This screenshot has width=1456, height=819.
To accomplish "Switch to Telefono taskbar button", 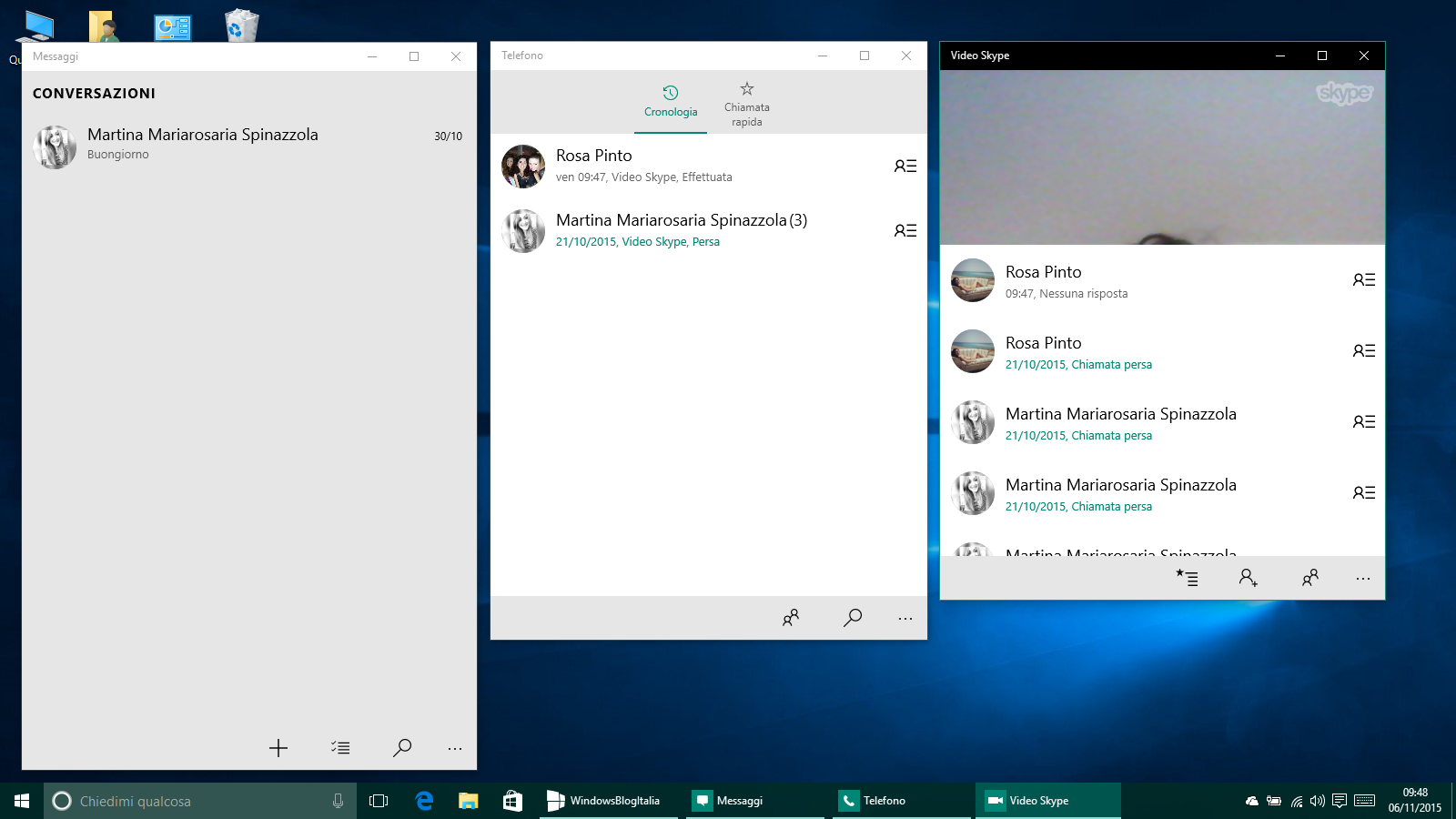I will pos(902,801).
